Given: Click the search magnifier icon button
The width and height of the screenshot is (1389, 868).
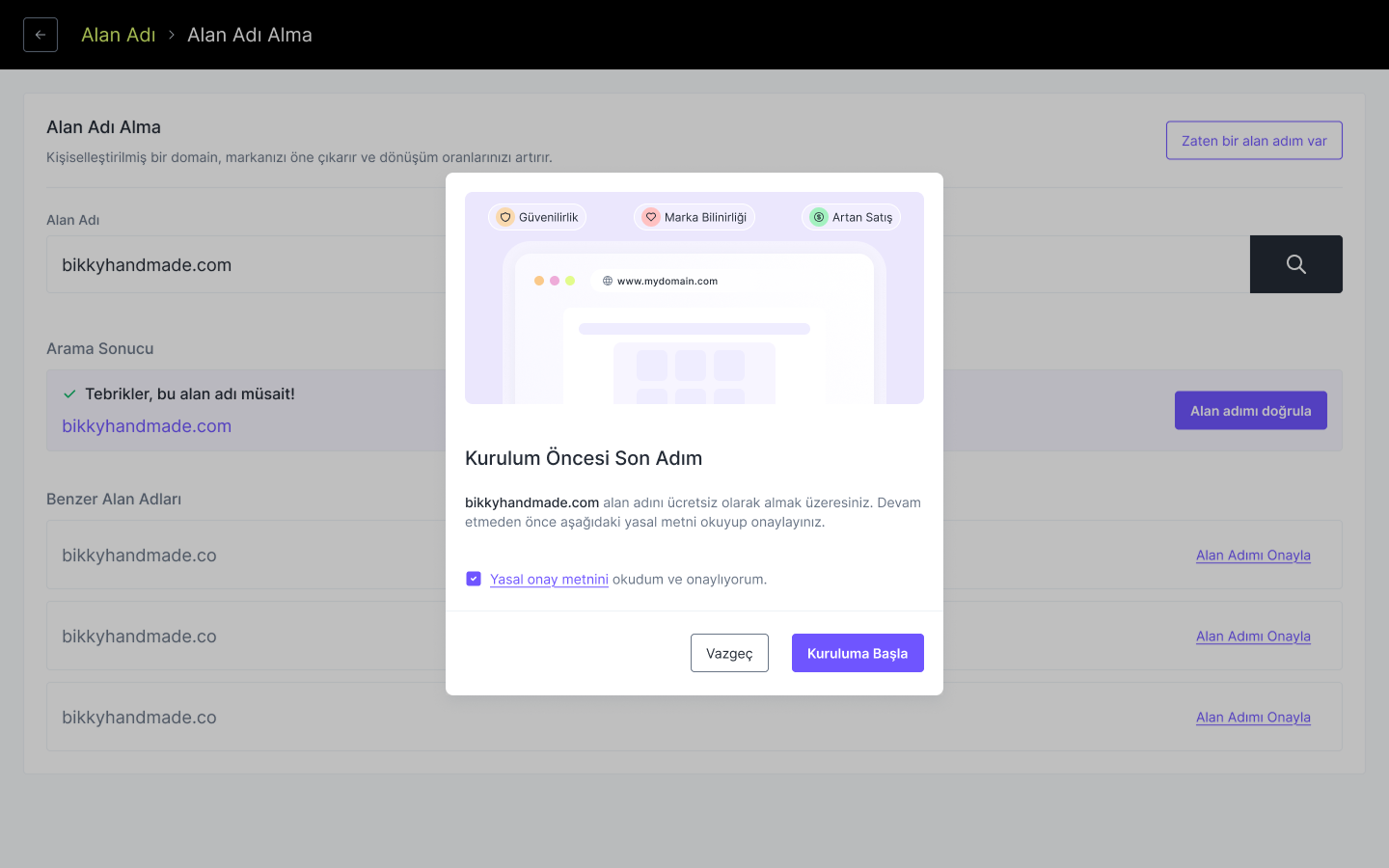Looking at the screenshot, I should click(1295, 264).
